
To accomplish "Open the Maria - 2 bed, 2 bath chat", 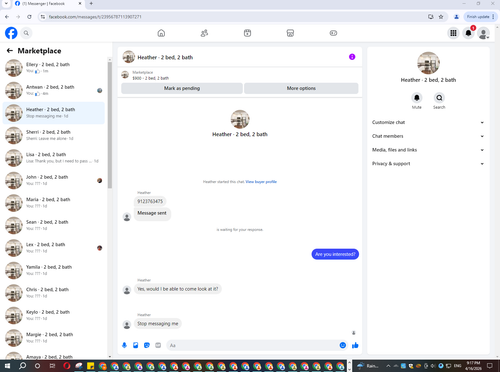I will tap(54, 203).
